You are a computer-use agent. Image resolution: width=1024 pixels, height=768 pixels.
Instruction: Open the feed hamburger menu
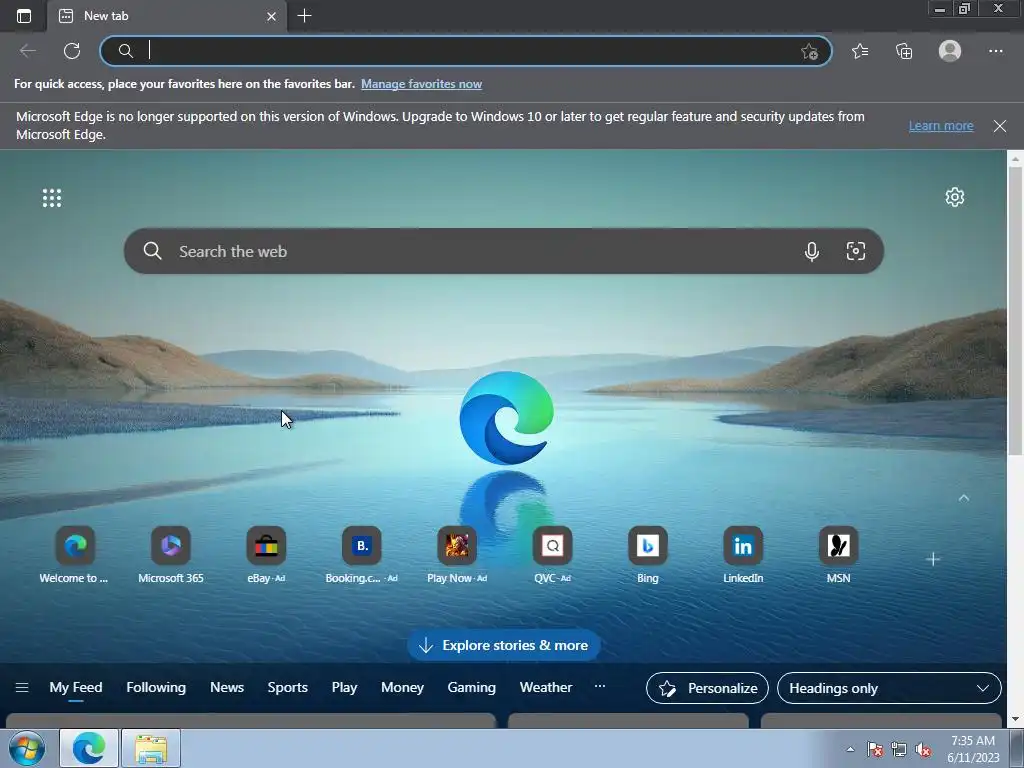point(22,687)
